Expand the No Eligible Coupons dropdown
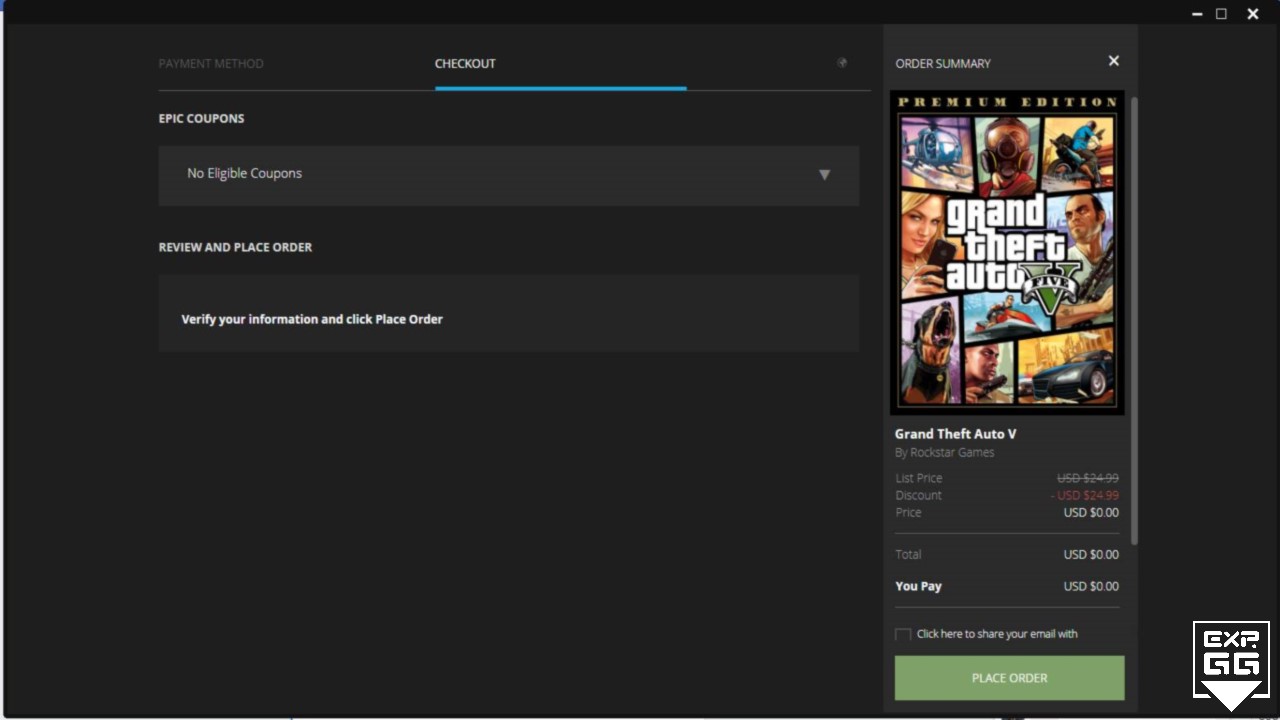Image resolution: width=1280 pixels, height=720 pixels. pos(508,175)
